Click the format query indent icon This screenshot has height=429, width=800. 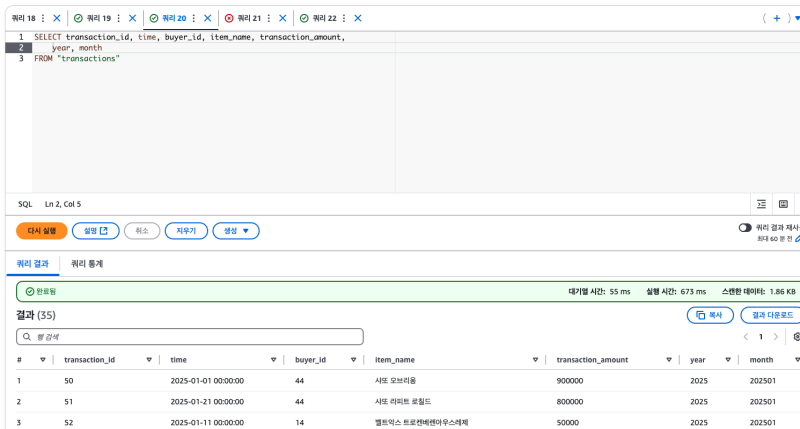point(761,204)
